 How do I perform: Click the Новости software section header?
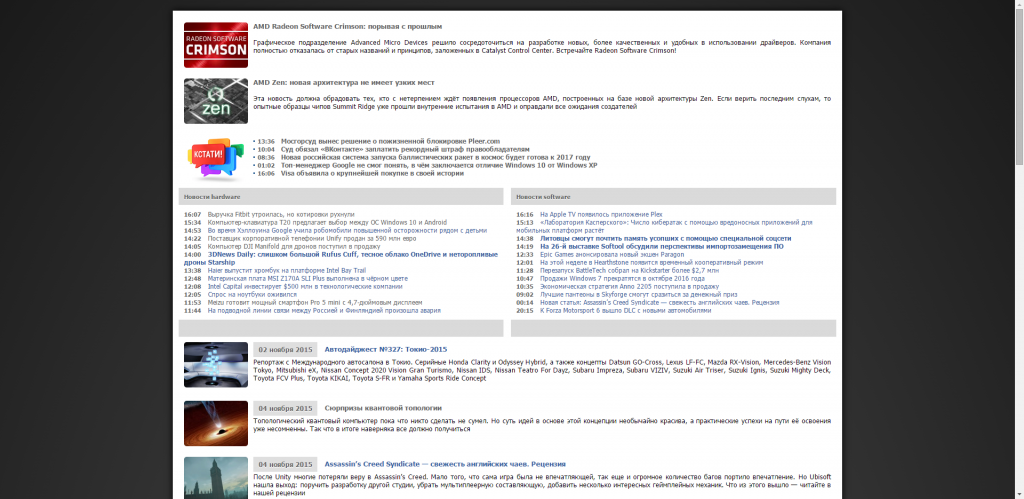pos(673,197)
